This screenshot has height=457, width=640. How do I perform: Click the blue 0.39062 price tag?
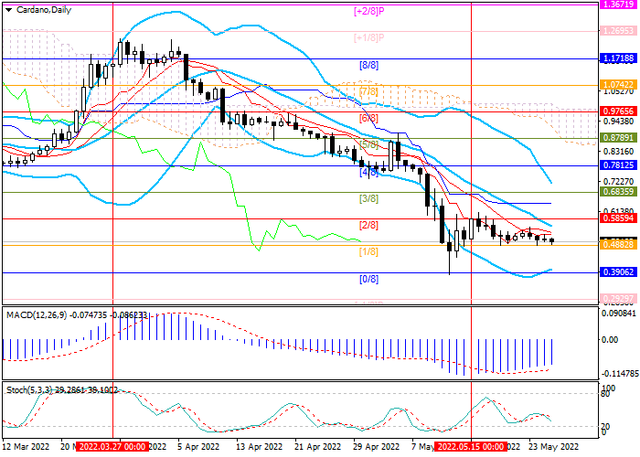619,272
